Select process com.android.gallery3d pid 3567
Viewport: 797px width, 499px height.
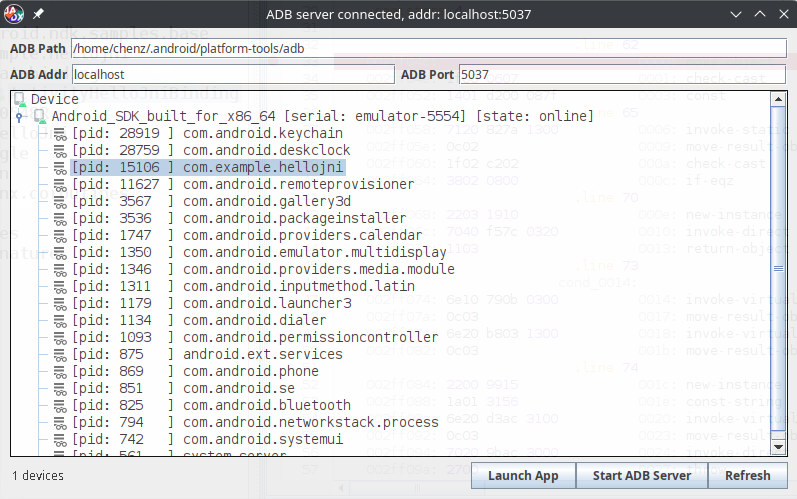(x=211, y=202)
